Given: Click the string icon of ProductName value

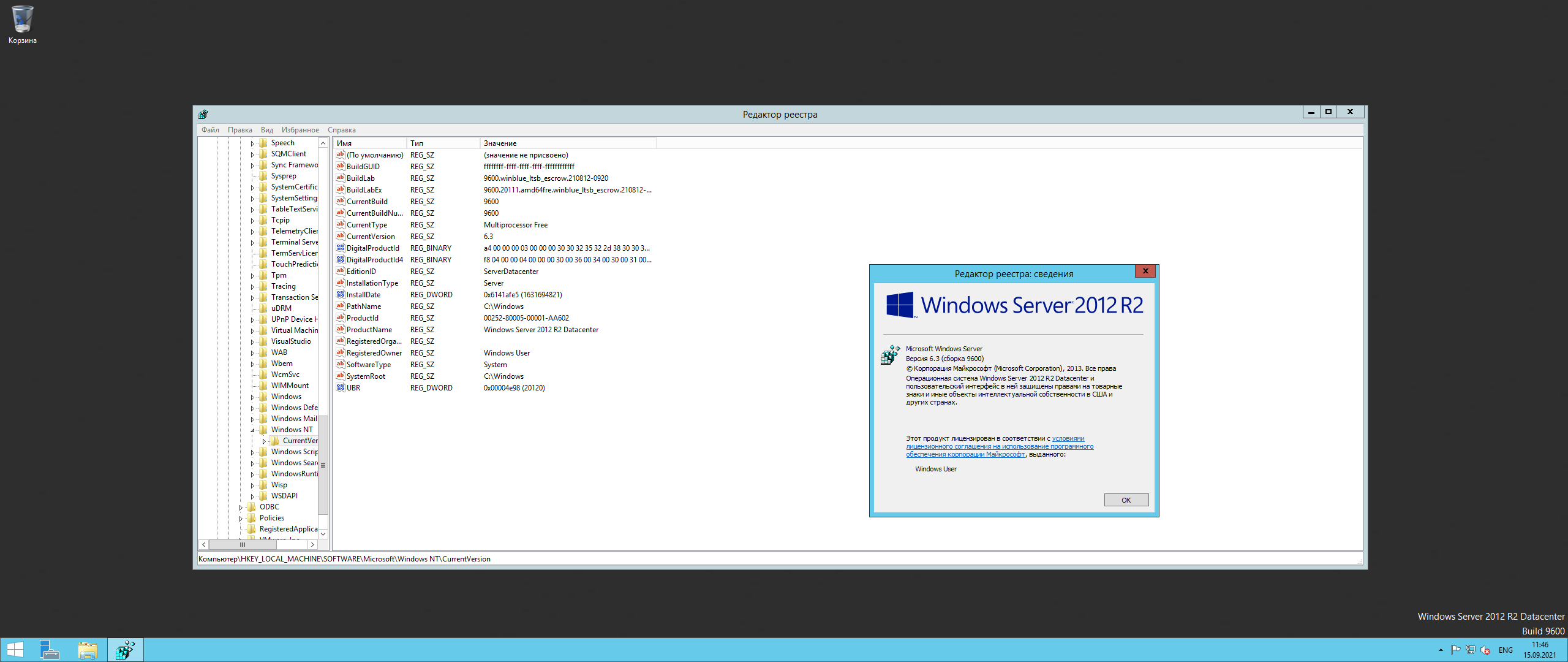Looking at the screenshot, I should pyautogui.click(x=341, y=329).
